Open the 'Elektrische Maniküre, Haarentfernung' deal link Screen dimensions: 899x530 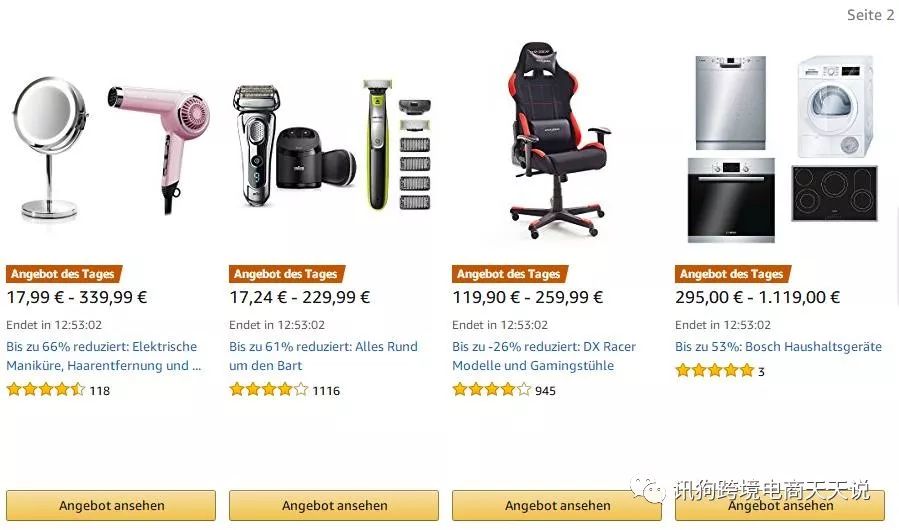click(104, 356)
